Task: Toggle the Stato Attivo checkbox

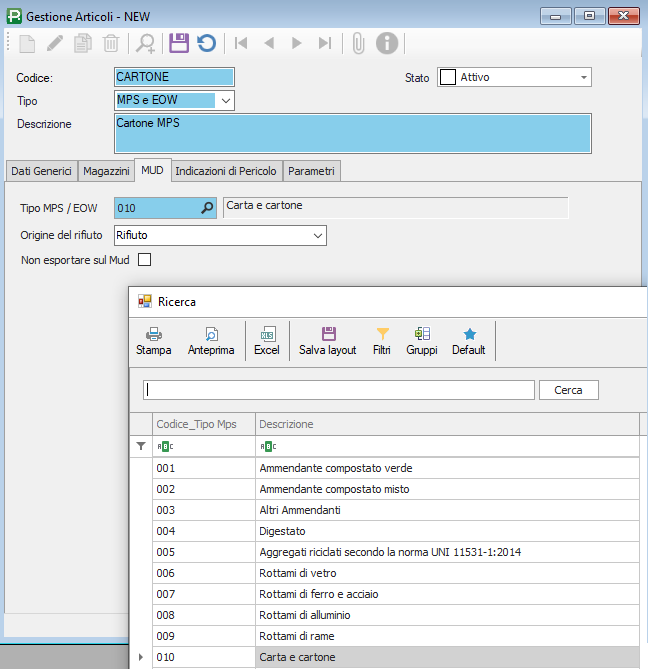Action: click(448, 77)
